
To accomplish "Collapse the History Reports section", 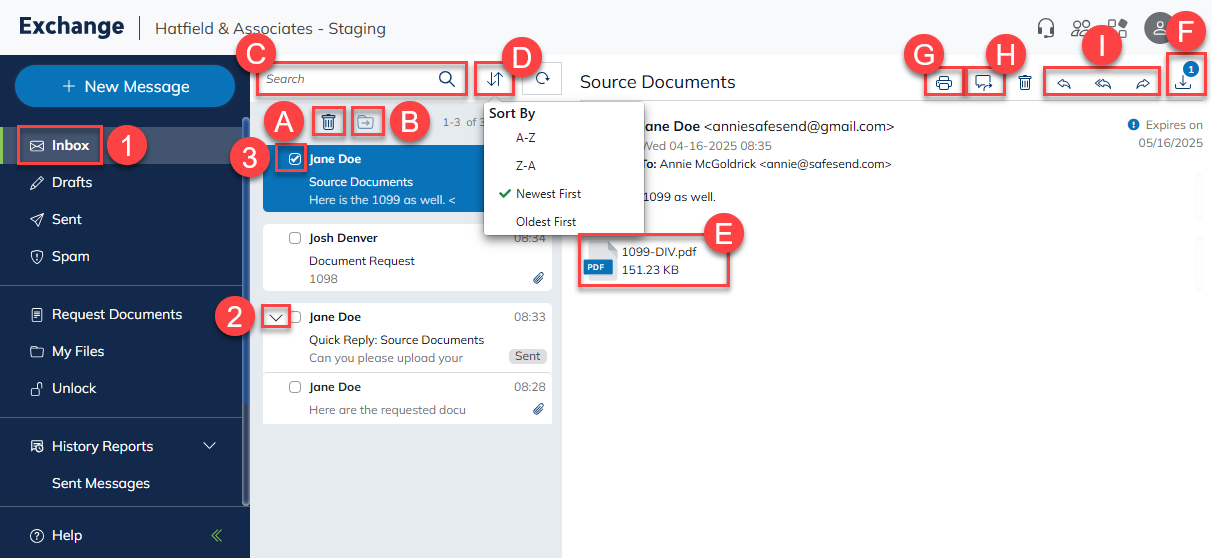I will click(x=209, y=446).
